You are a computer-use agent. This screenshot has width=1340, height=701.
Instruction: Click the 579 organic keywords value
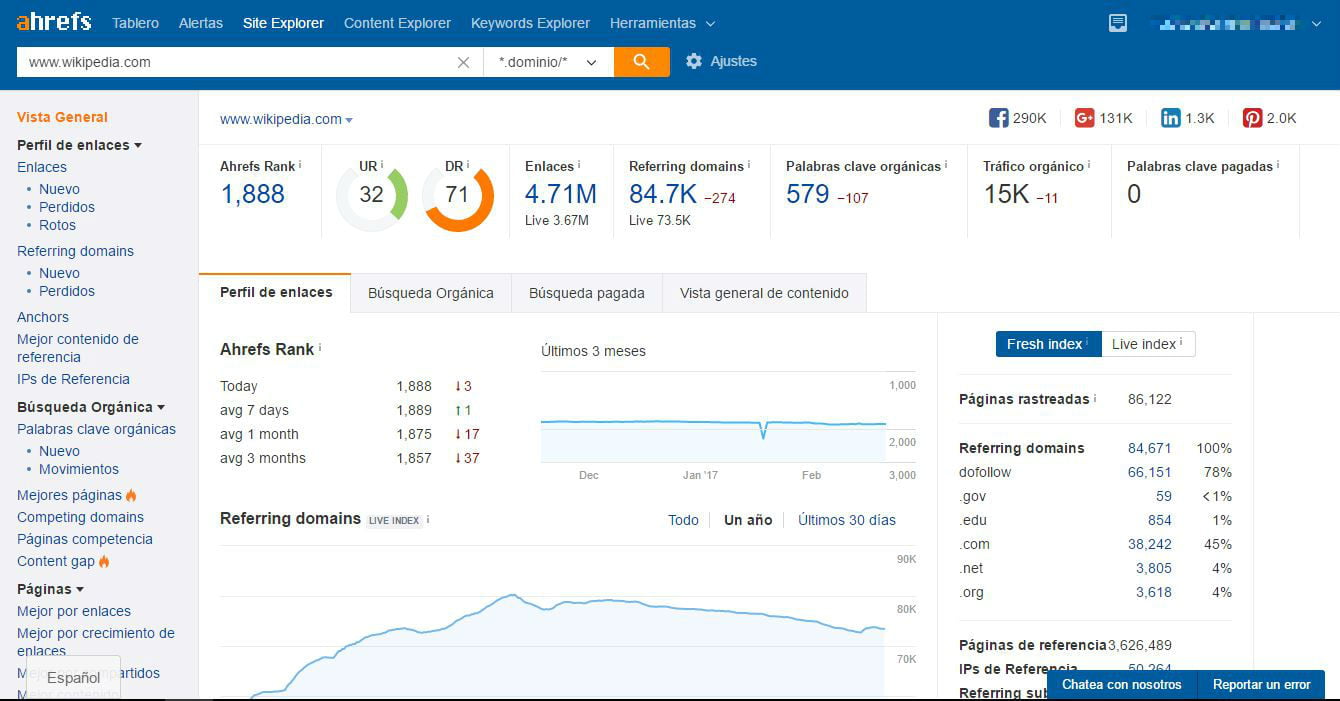(x=808, y=194)
